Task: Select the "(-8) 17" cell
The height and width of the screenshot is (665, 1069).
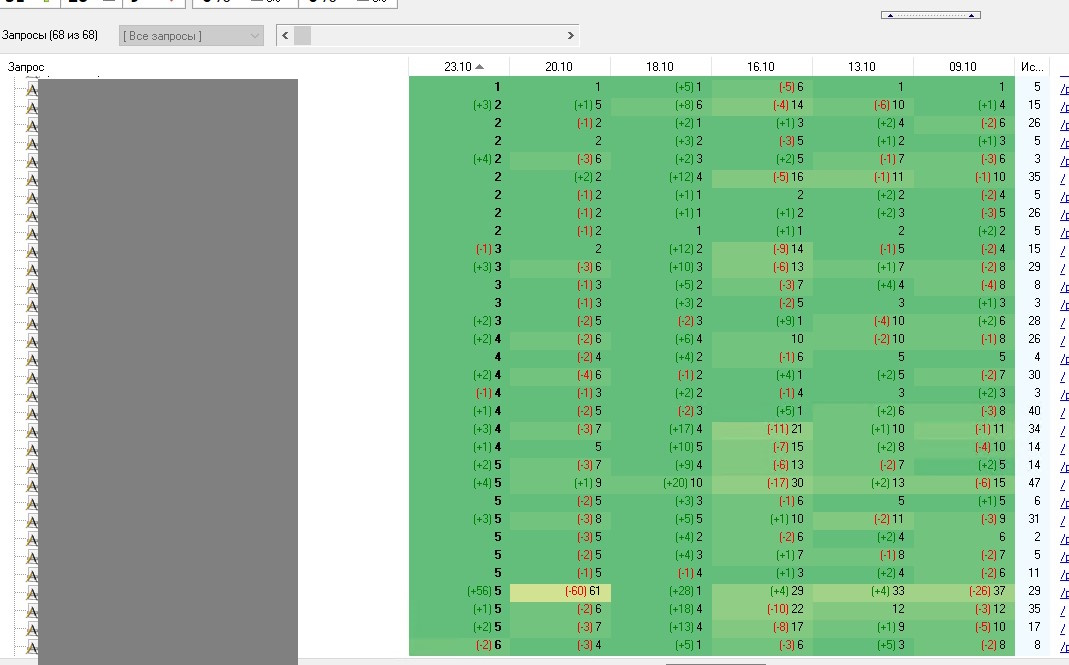Action: point(762,627)
